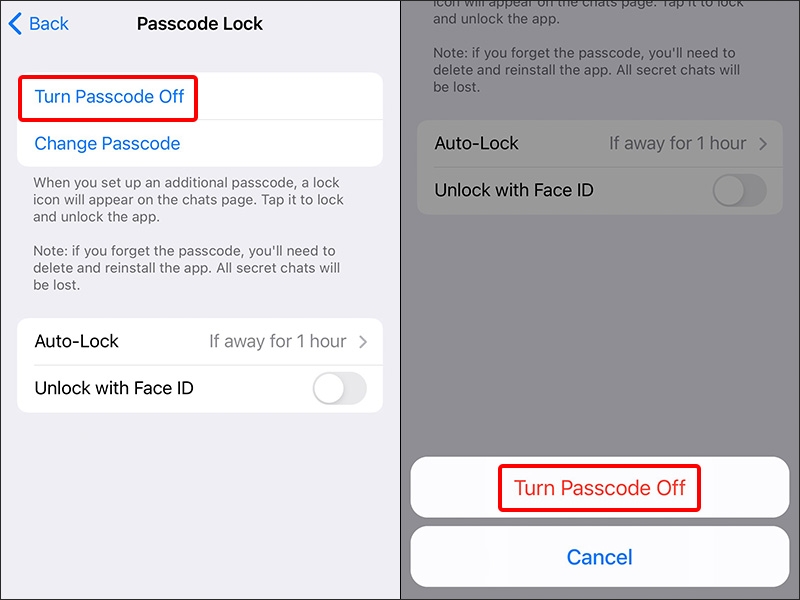Screen dimensions: 800x600
Task: Tap the Auto-Lock row showing "If away for 1 hour"
Action: [x=200, y=341]
